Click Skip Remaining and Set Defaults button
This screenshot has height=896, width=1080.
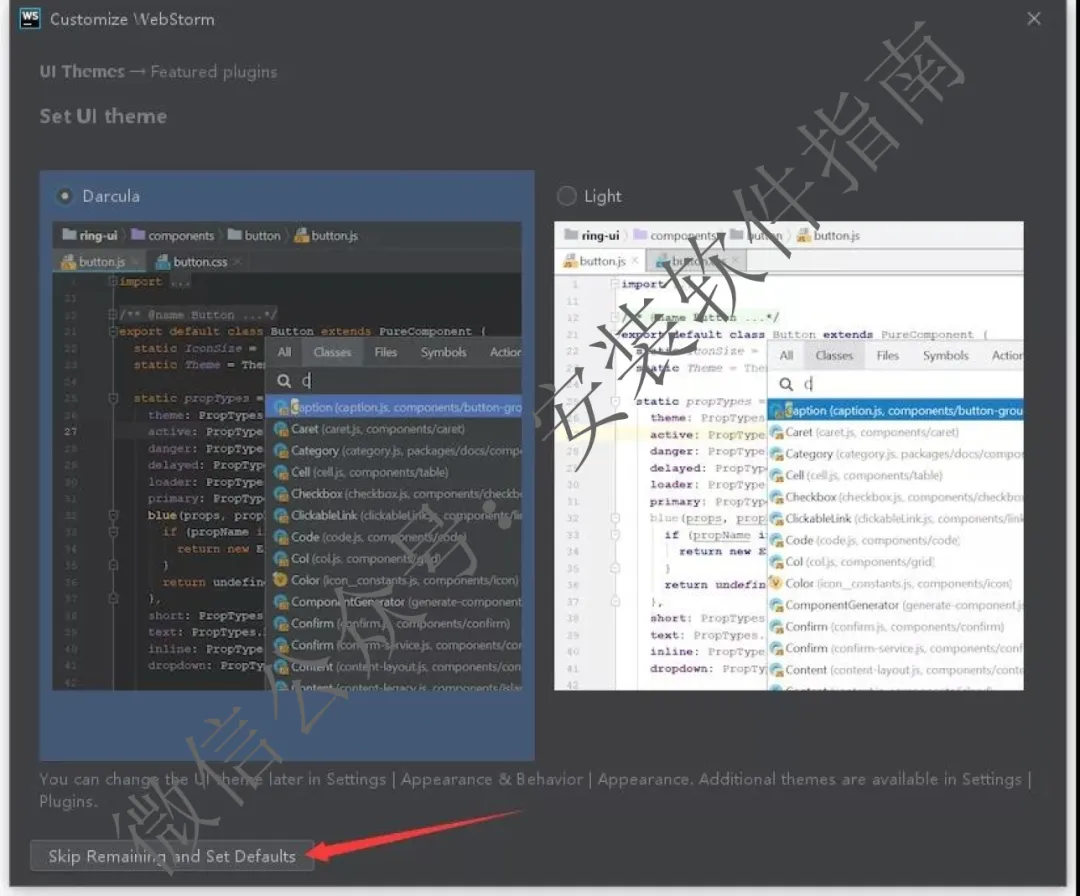click(x=172, y=856)
